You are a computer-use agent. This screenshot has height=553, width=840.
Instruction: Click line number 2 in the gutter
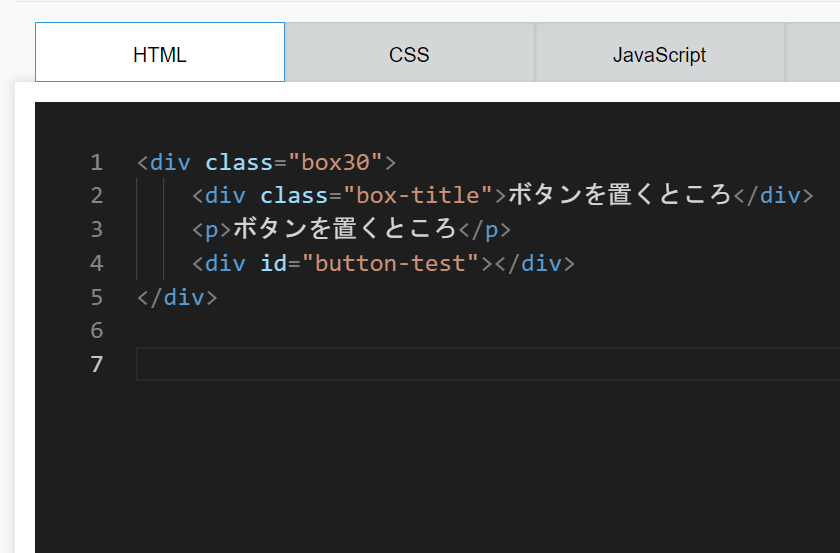tap(96, 196)
